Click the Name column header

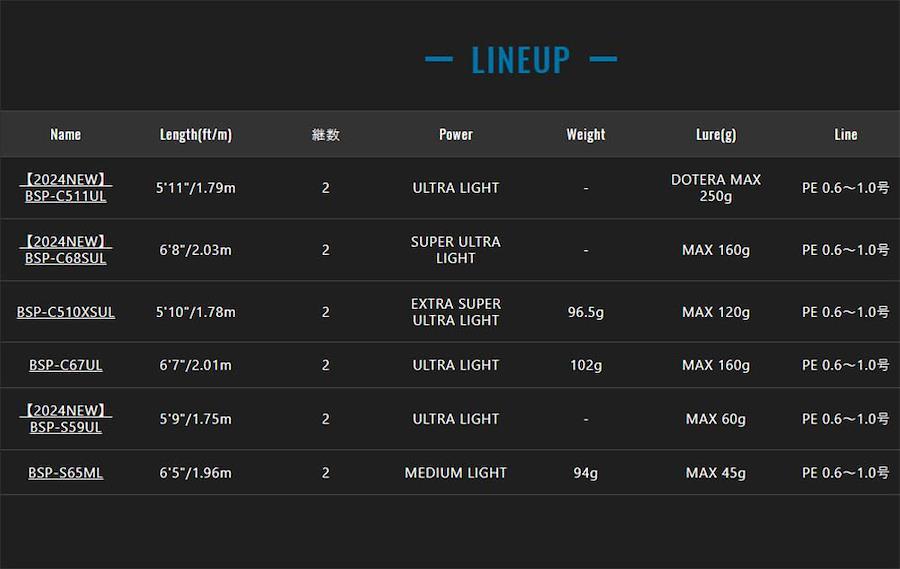coord(65,134)
